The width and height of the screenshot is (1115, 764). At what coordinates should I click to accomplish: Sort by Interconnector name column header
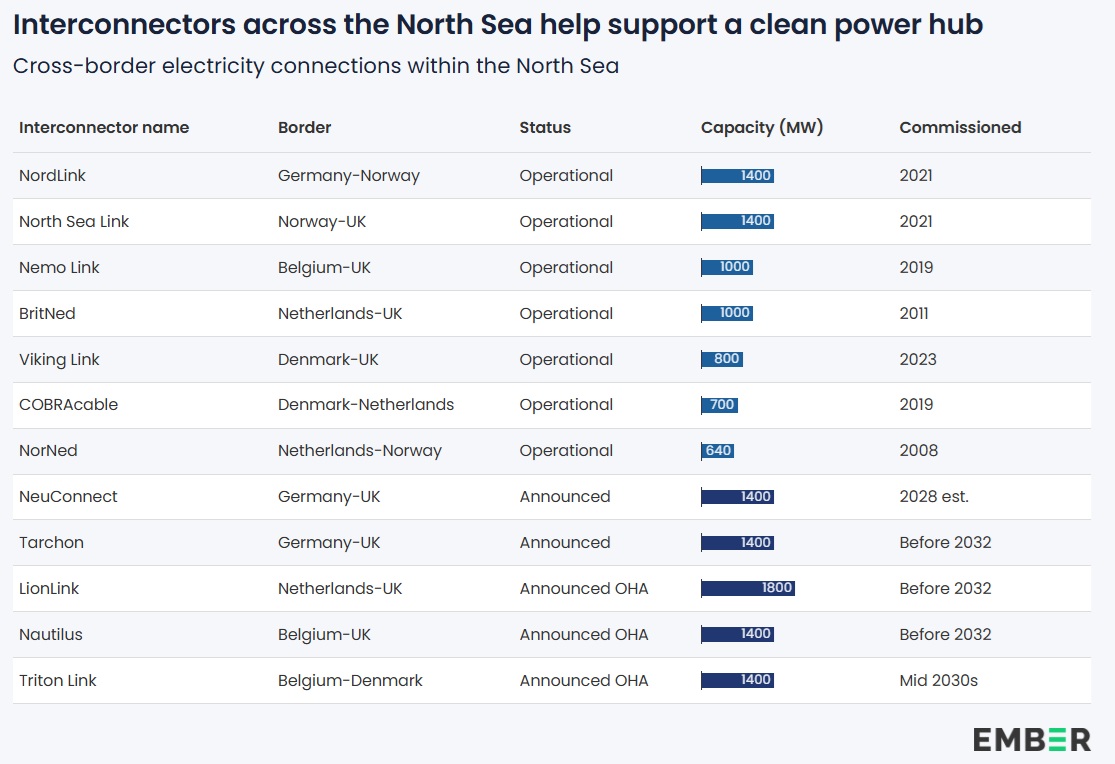[104, 127]
